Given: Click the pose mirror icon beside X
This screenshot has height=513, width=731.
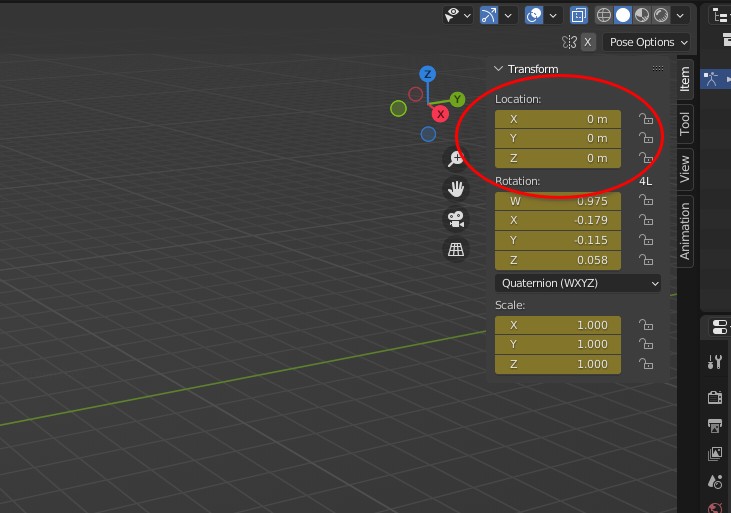Looking at the screenshot, I should (x=569, y=42).
